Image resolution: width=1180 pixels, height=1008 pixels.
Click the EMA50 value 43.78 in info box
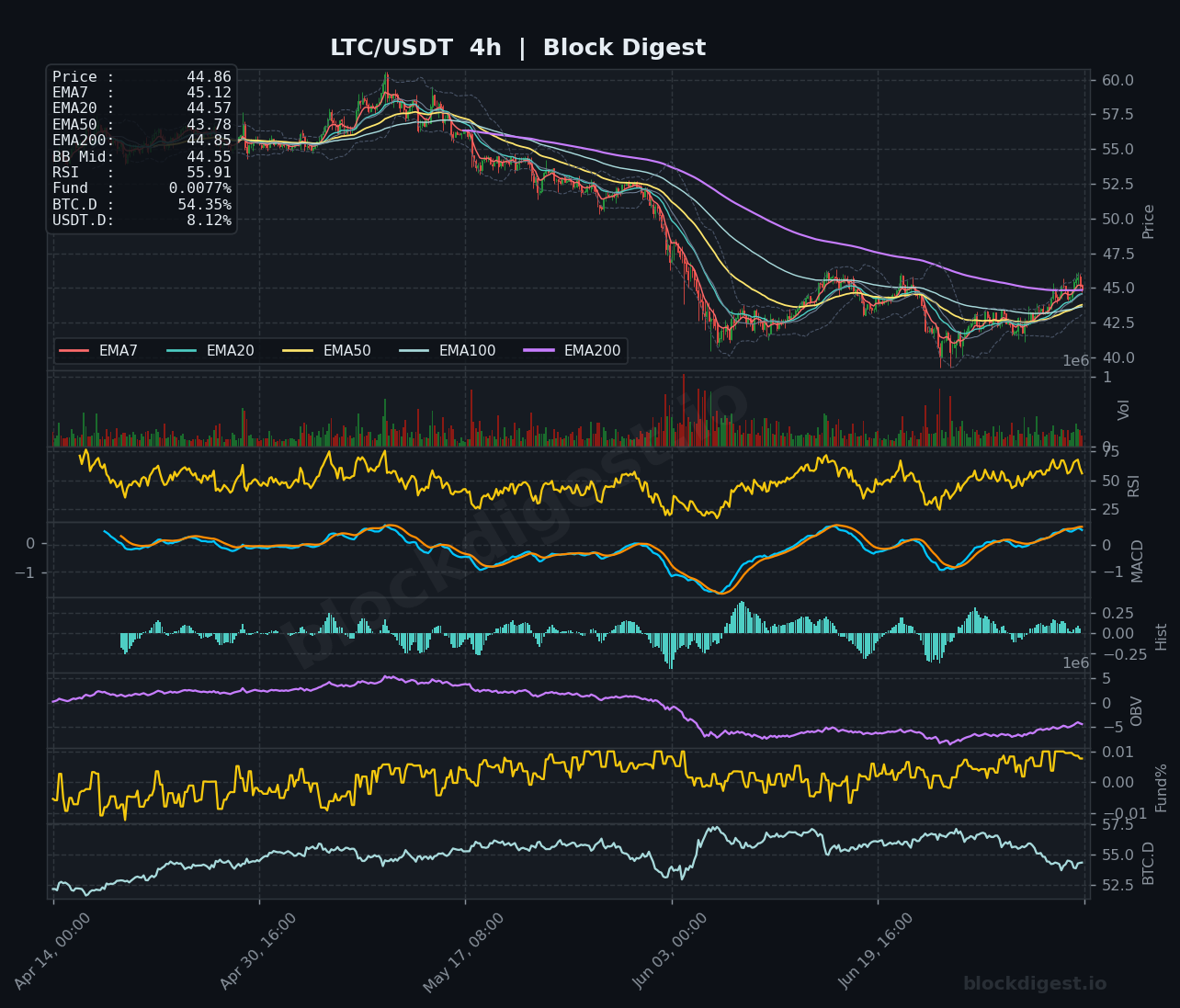pyautogui.click(x=209, y=125)
